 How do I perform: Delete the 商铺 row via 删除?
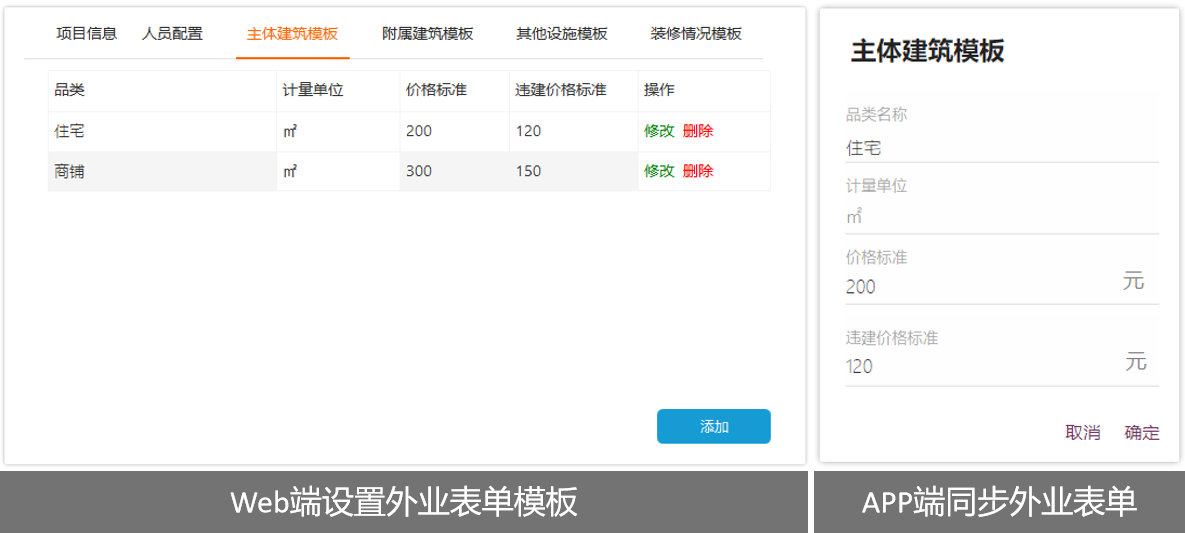tap(698, 171)
